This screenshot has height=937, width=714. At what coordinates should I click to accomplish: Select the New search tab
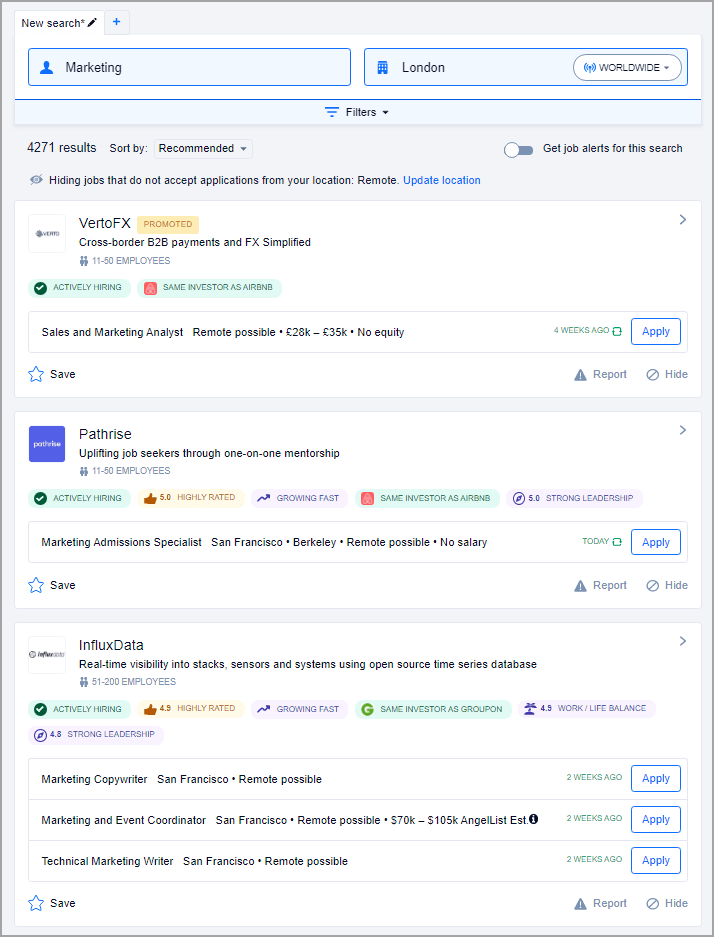[x=52, y=22]
